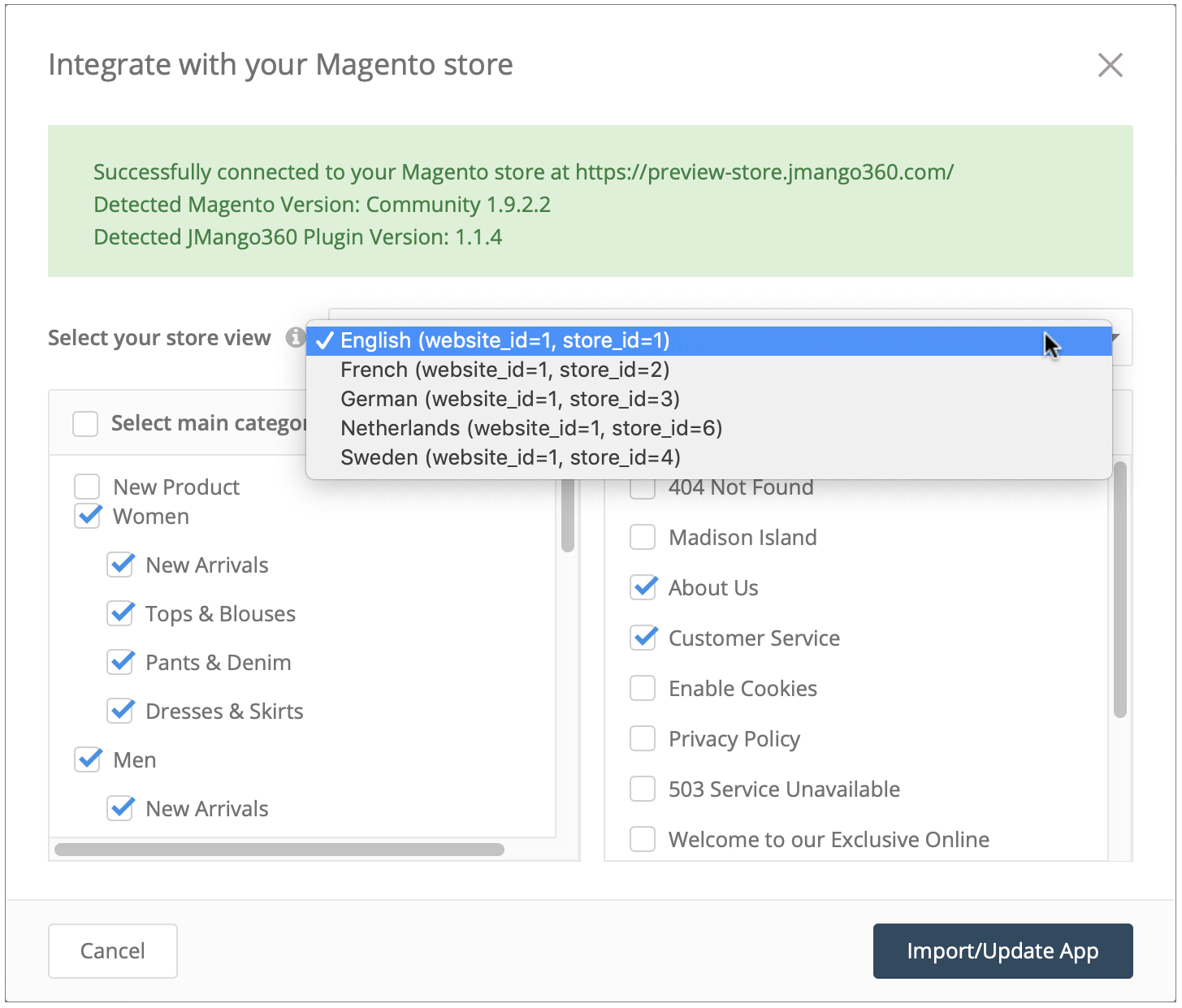Select English store view option
This screenshot has height=1008, width=1182.
[x=504, y=340]
